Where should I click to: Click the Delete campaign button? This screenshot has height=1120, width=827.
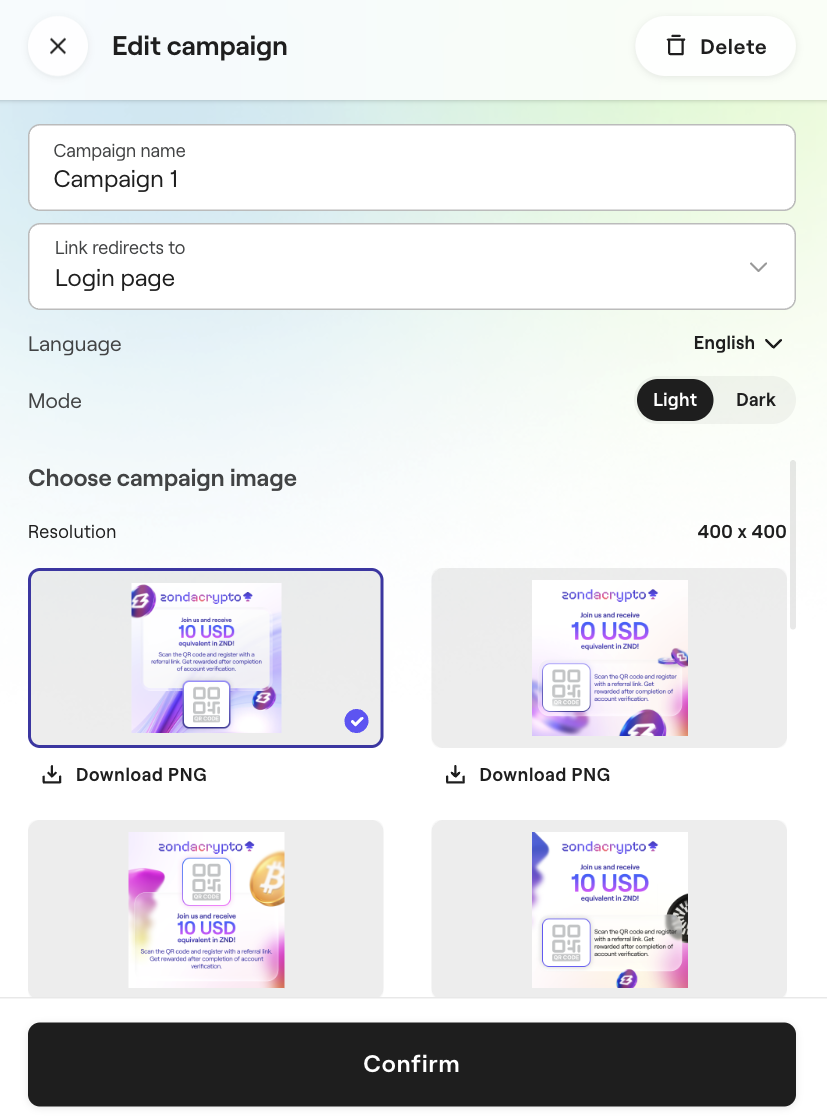[x=715, y=46]
